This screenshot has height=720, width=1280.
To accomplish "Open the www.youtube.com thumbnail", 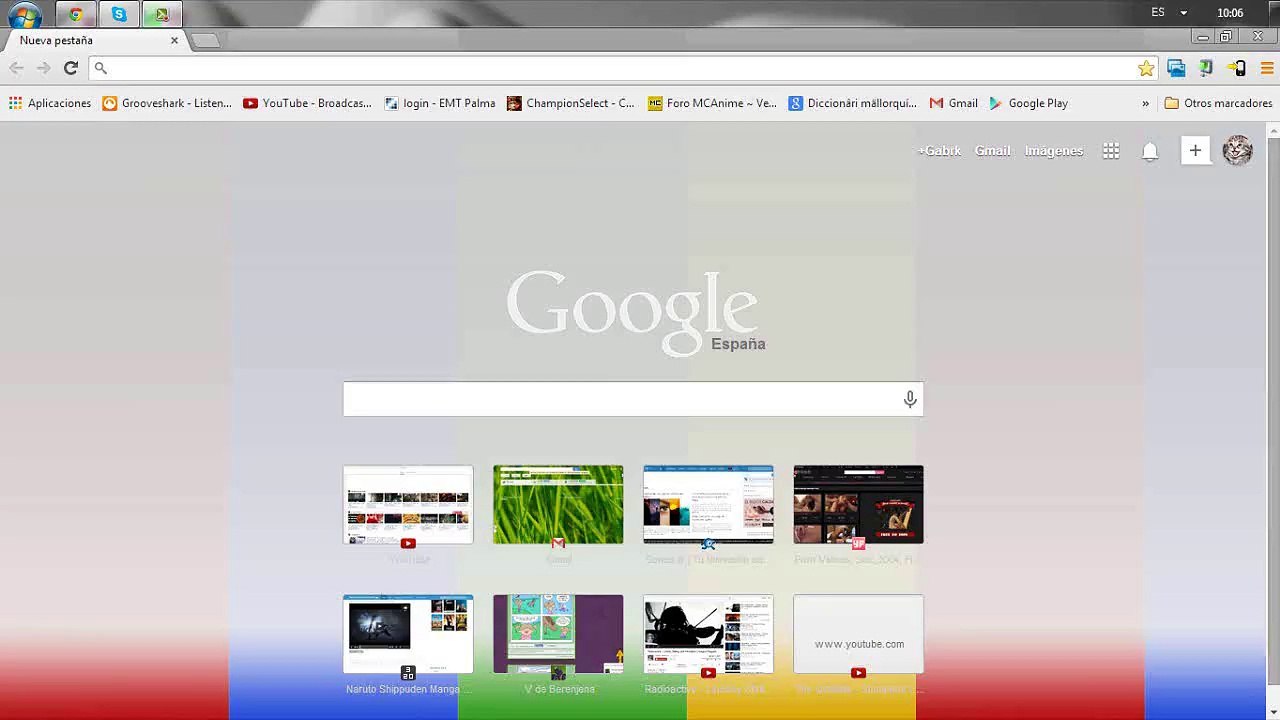I will tap(858, 635).
